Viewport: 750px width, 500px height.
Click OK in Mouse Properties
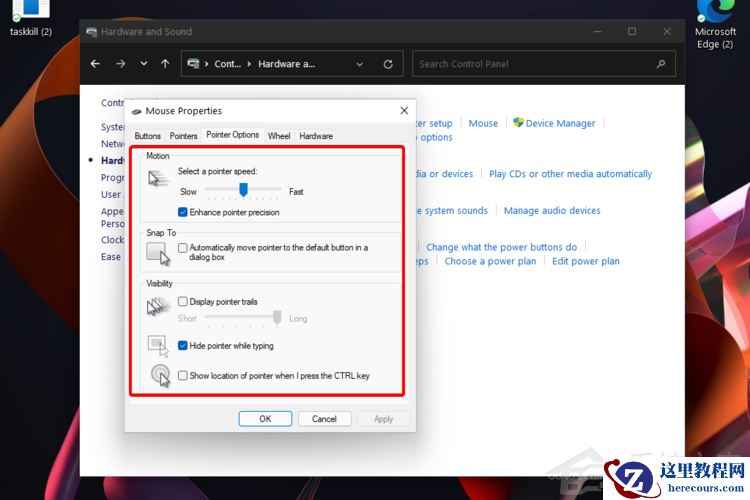pos(265,419)
